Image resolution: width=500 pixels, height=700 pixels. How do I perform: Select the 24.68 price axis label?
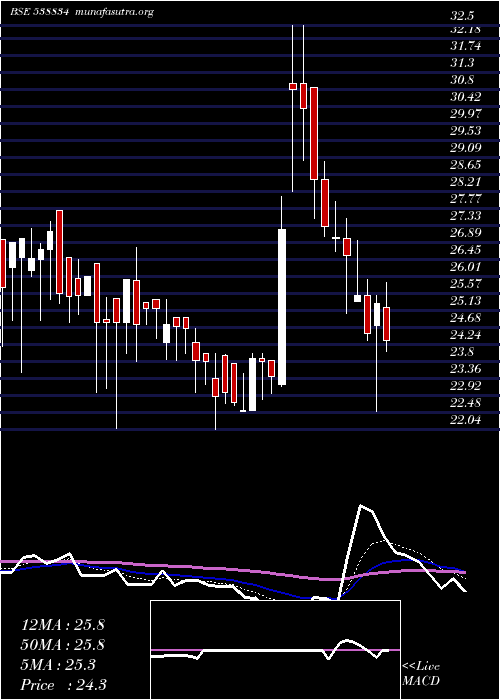tap(465, 318)
